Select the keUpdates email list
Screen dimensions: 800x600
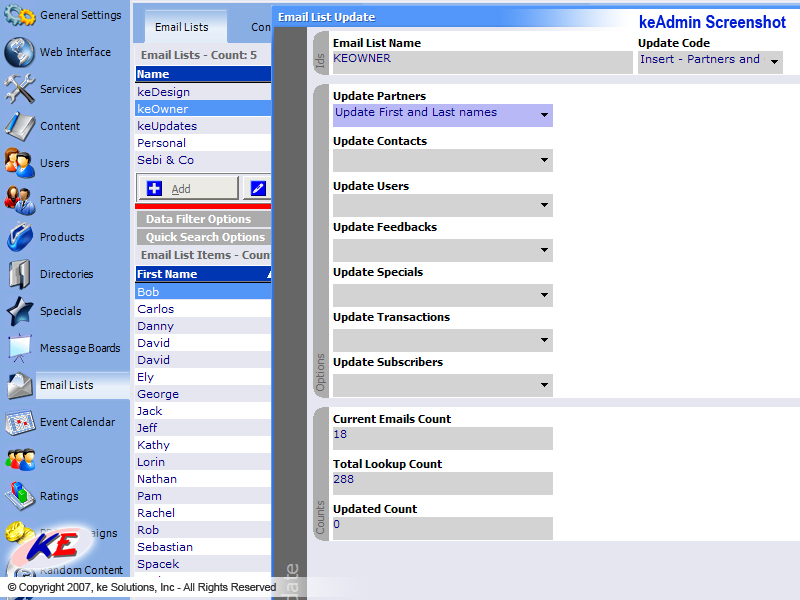pos(203,126)
